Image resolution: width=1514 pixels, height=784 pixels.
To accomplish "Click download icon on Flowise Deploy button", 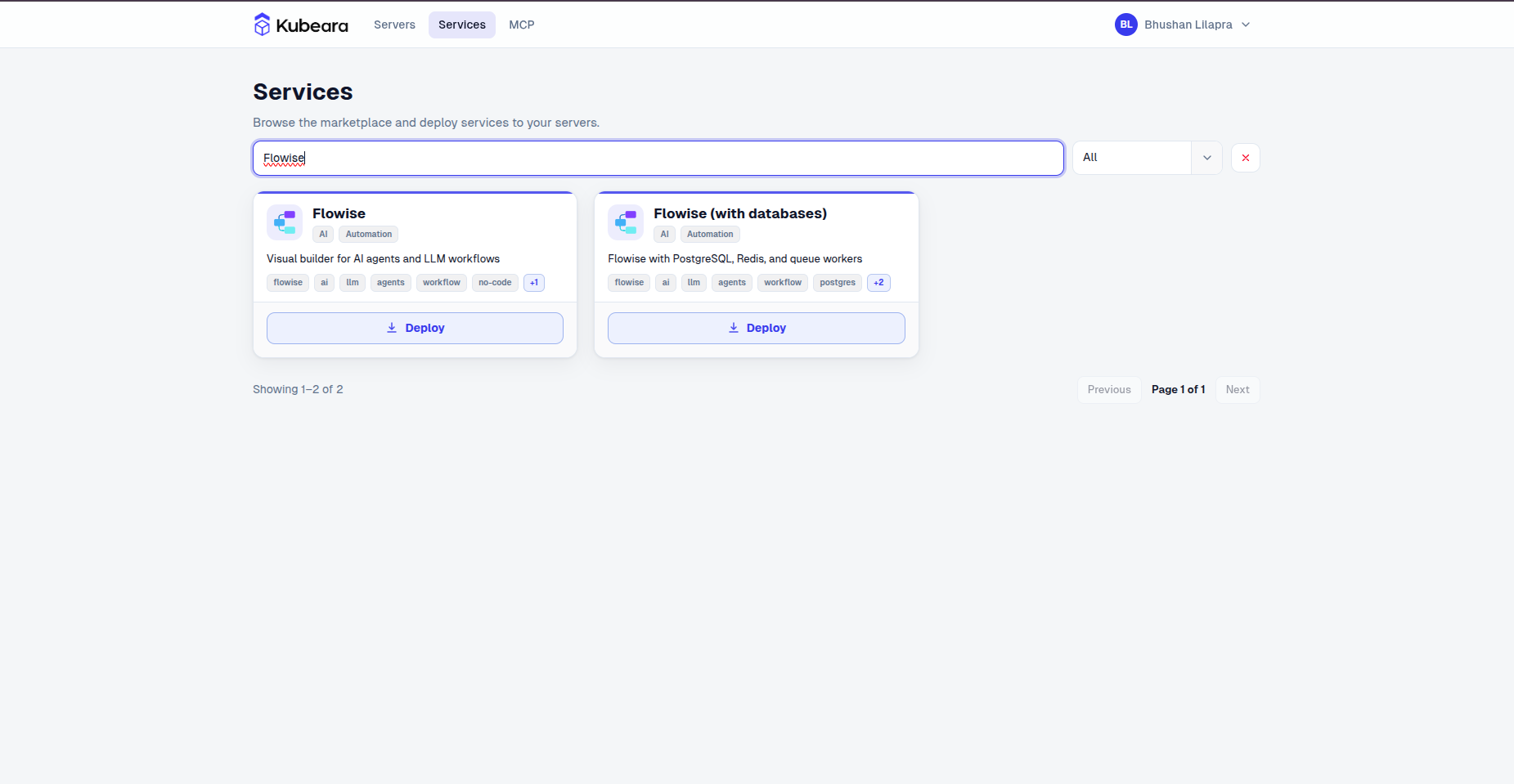I will tap(392, 328).
